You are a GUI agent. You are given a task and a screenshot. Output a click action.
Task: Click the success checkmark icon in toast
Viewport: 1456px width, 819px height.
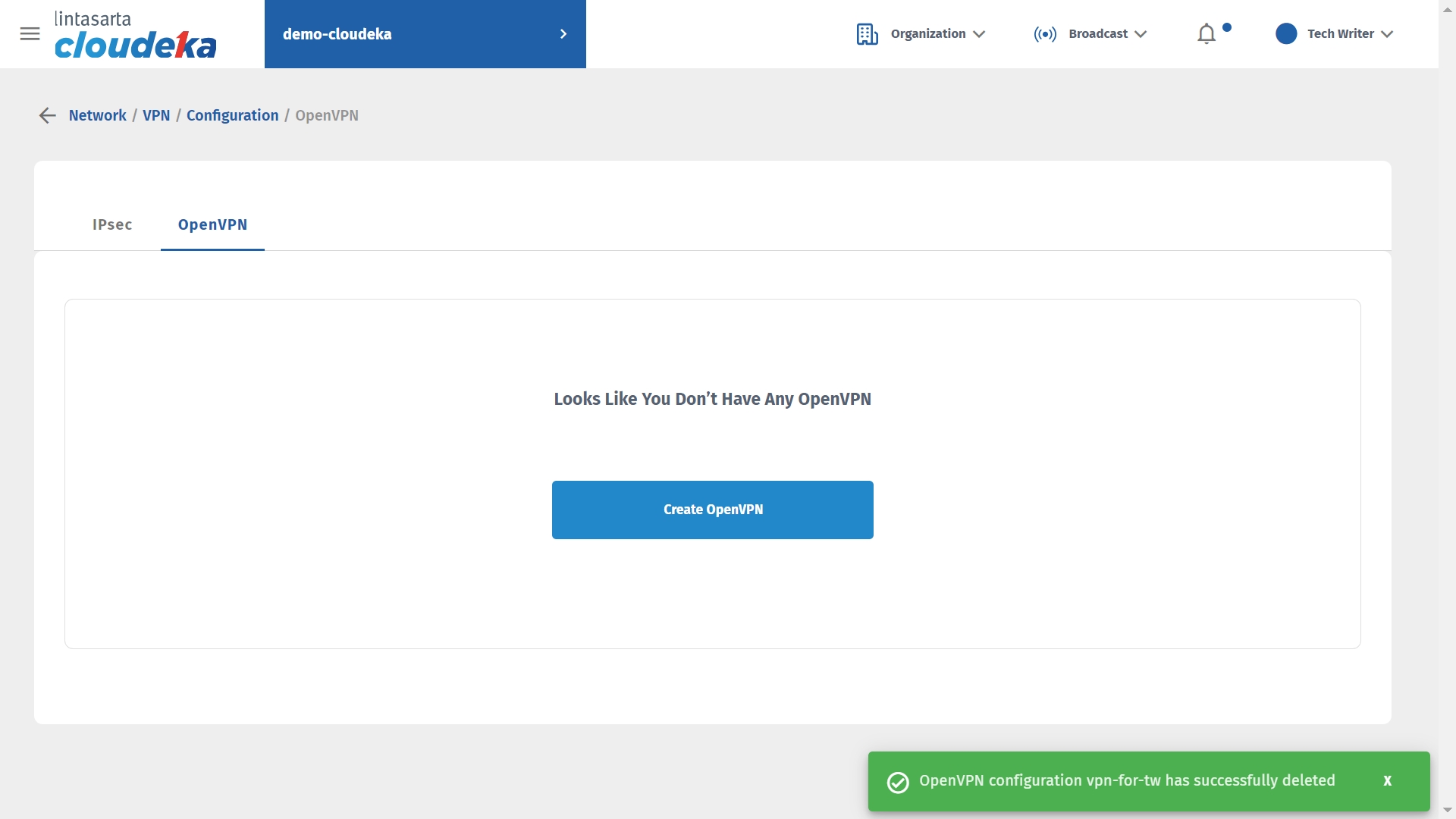click(x=898, y=782)
